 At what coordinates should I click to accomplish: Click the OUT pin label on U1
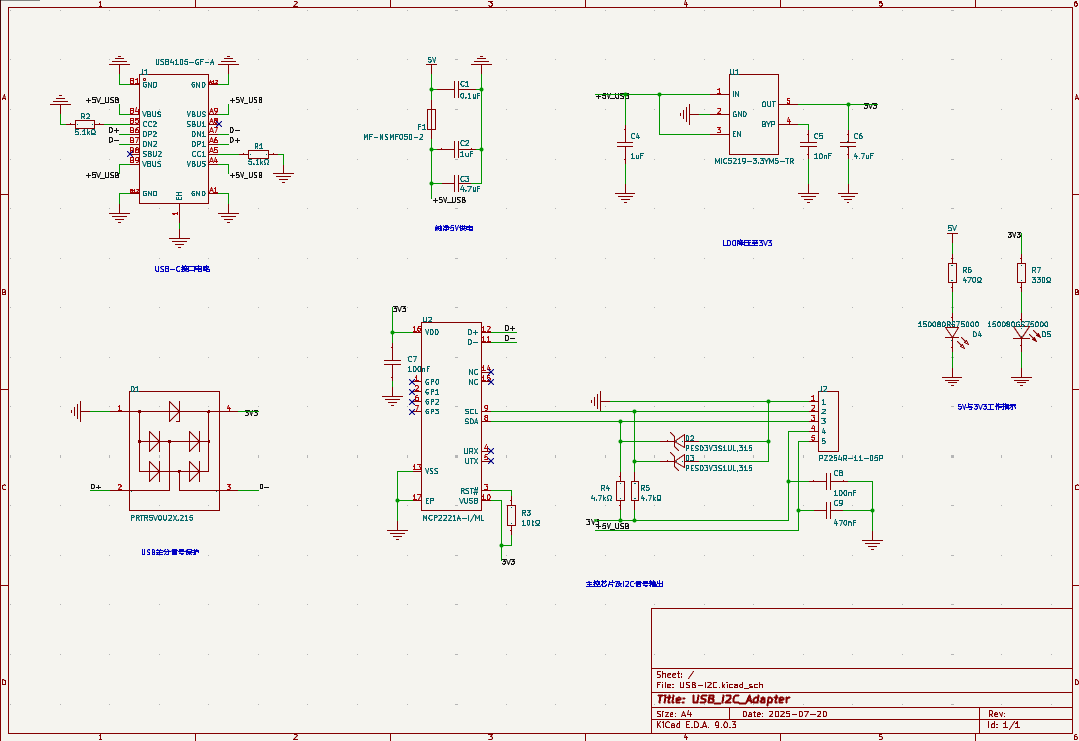coord(768,105)
